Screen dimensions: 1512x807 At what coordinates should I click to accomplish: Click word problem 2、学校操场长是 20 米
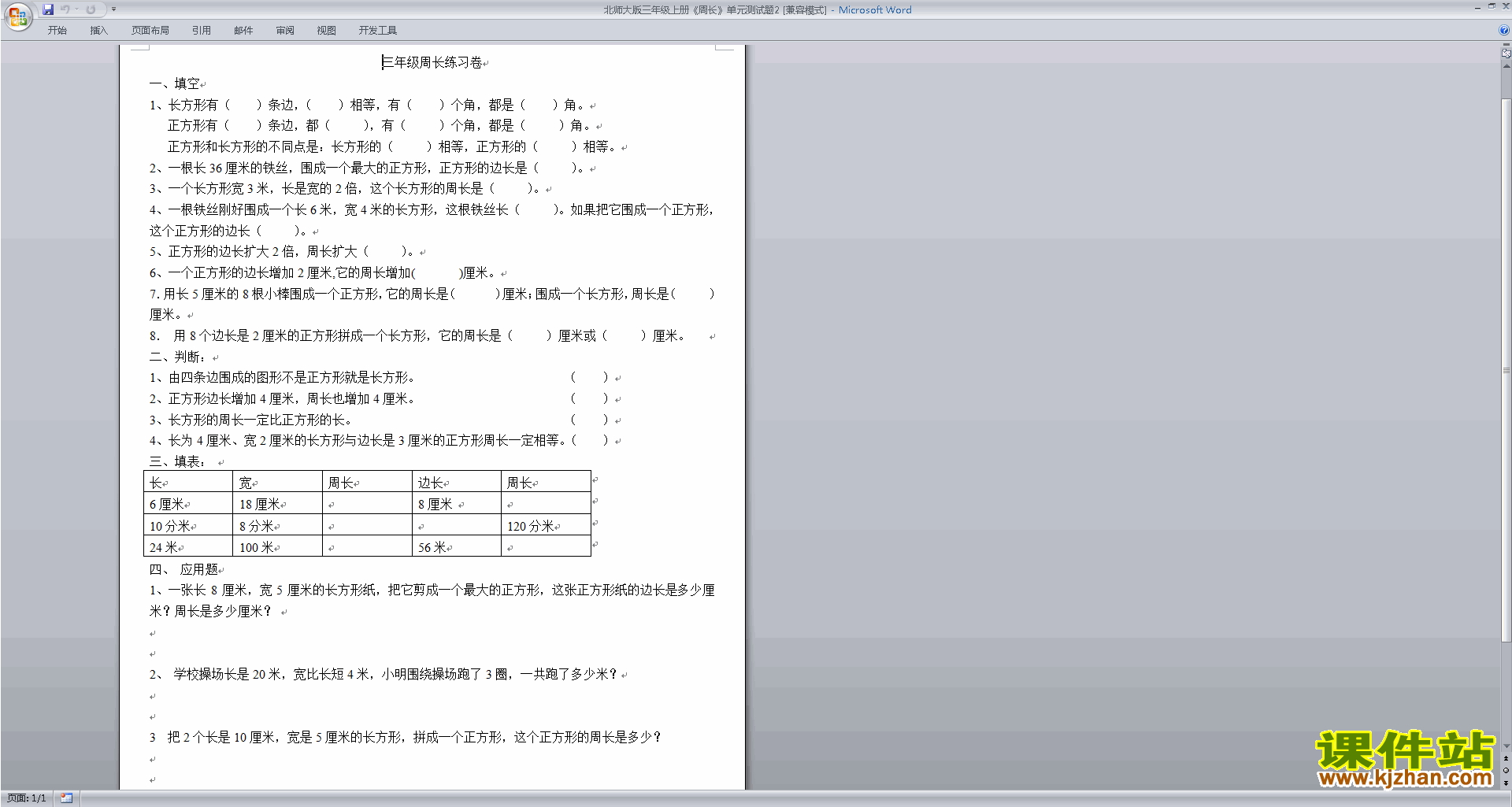point(384,675)
